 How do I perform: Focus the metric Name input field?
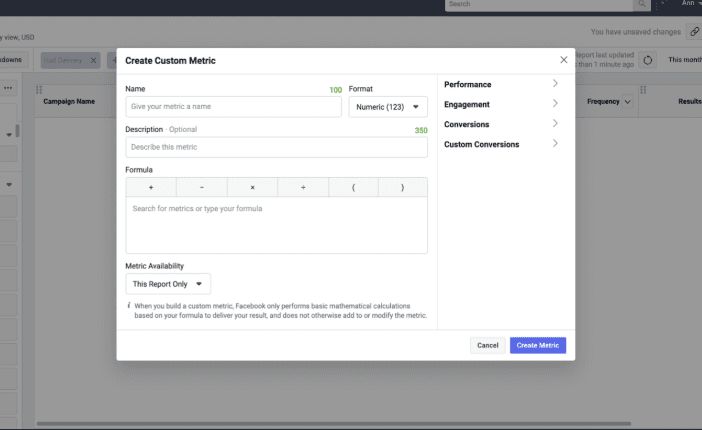pyautogui.click(x=233, y=106)
